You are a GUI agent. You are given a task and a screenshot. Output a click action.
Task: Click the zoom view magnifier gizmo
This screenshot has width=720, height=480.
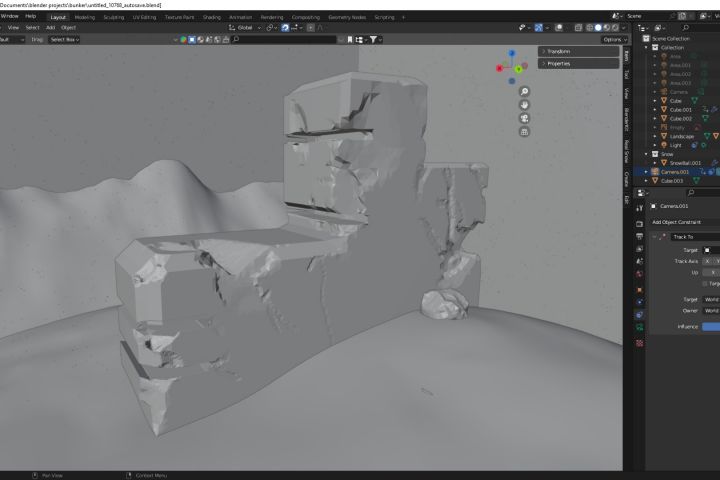pyautogui.click(x=524, y=92)
